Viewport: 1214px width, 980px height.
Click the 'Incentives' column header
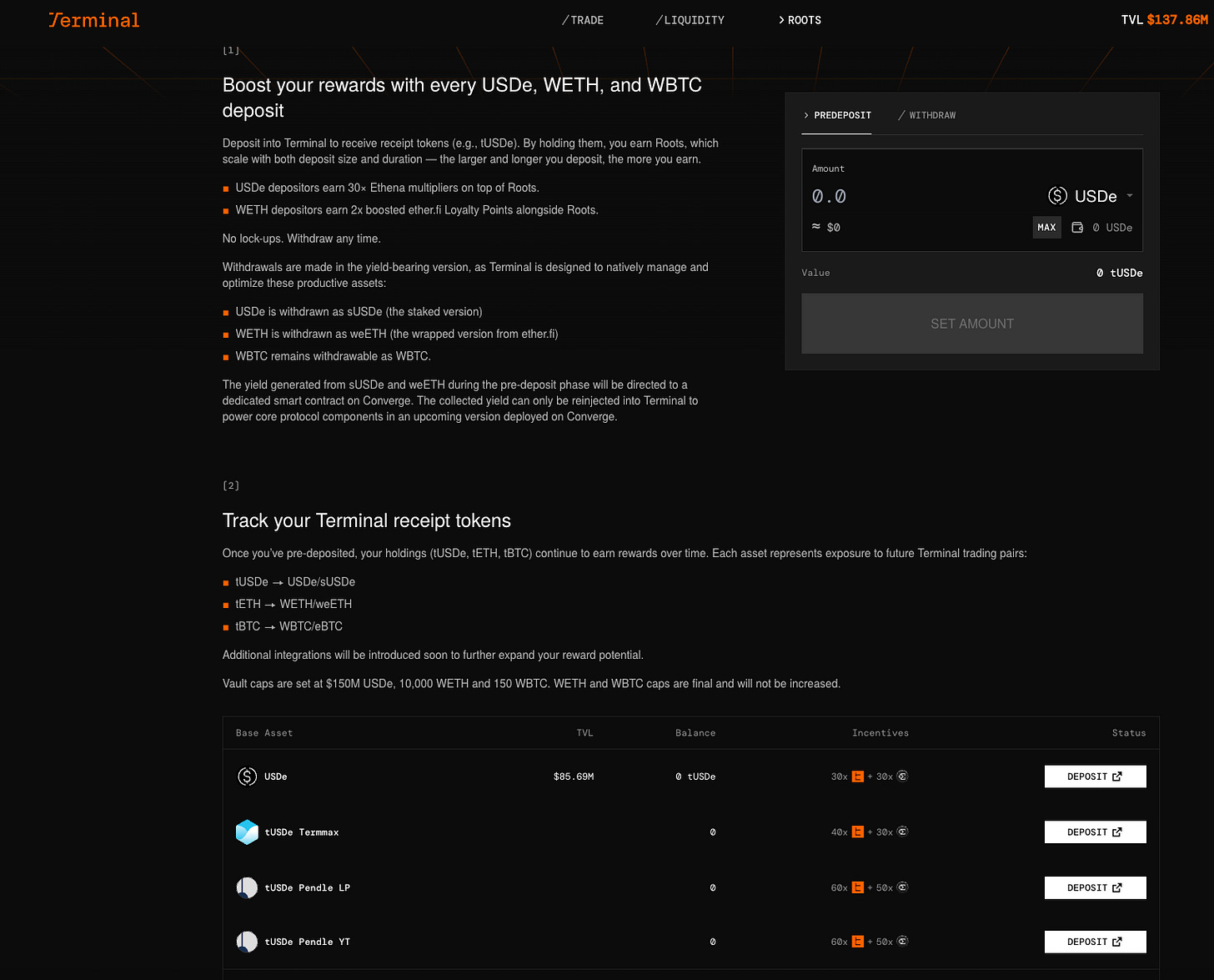coord(880,733)
